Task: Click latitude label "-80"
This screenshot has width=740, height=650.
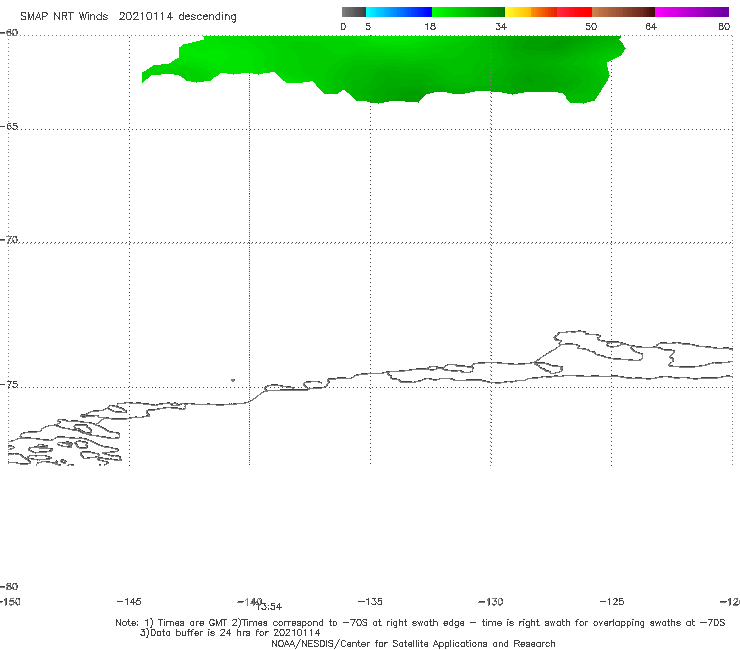Action: click(9, 586)
